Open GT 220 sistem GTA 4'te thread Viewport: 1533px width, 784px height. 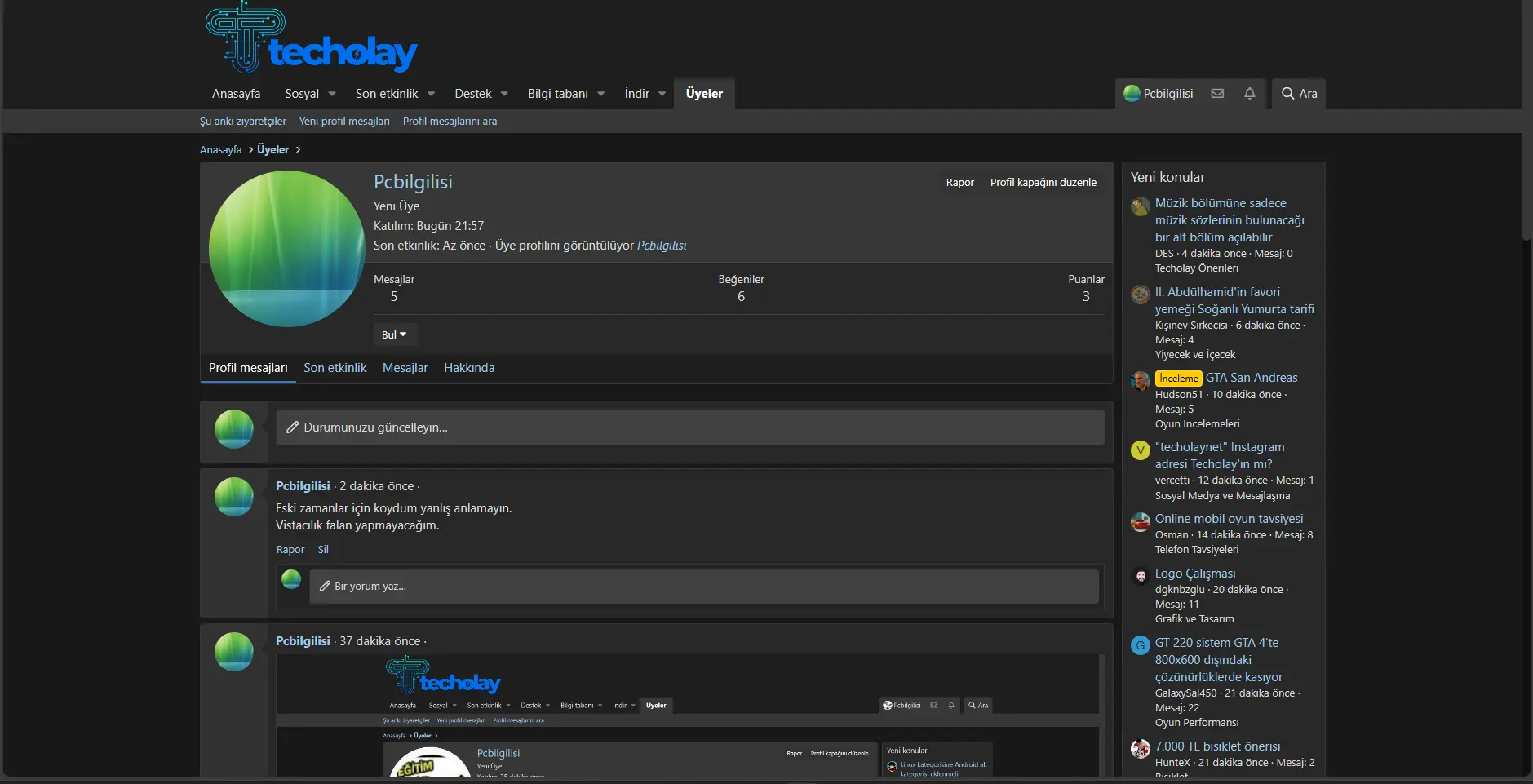click(x=1219, y=660)
